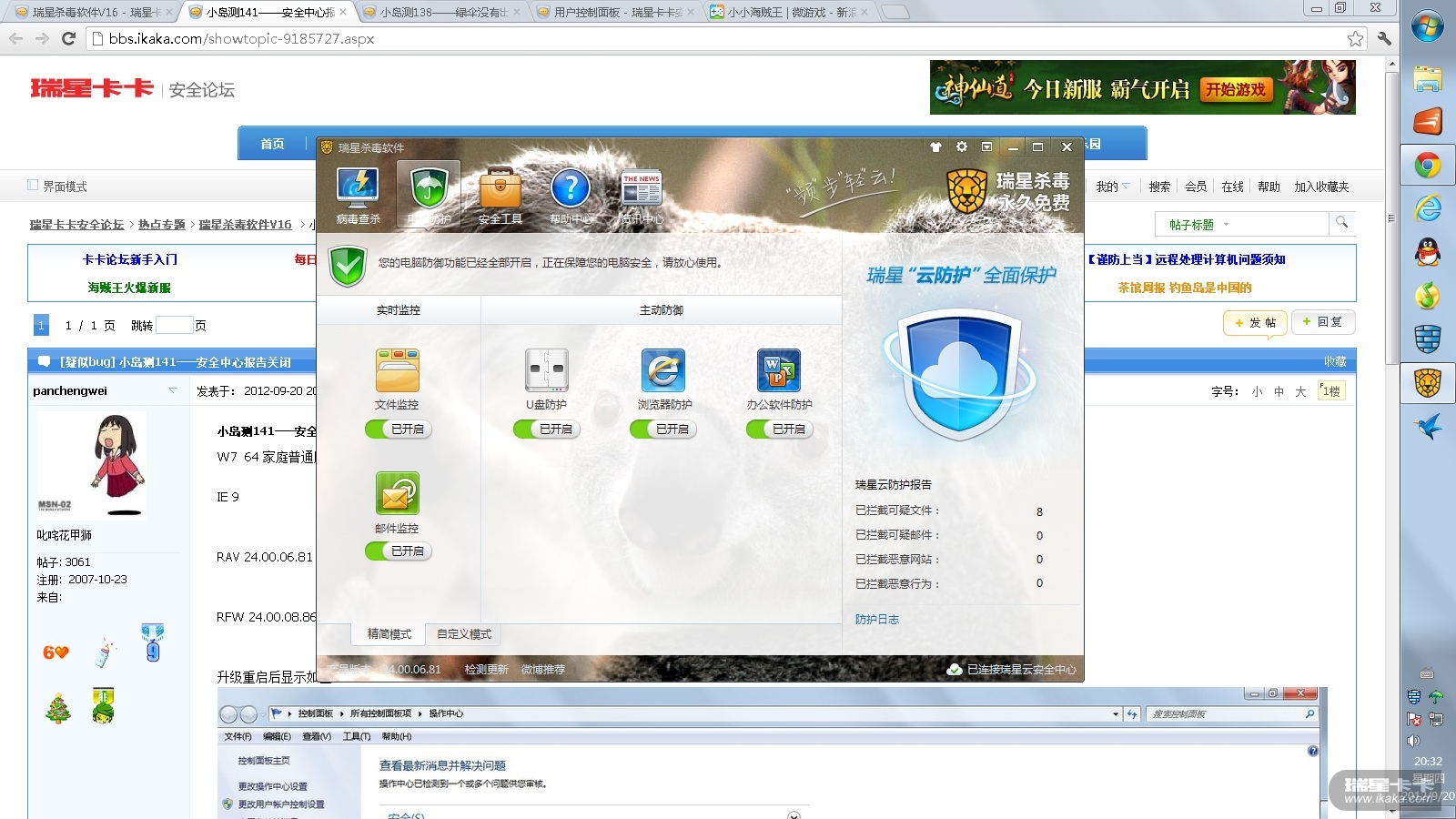This screenshot has width=1456, height=819.
Task: Open QQ penguin taskbar icon
Action: pos(1428,252)
